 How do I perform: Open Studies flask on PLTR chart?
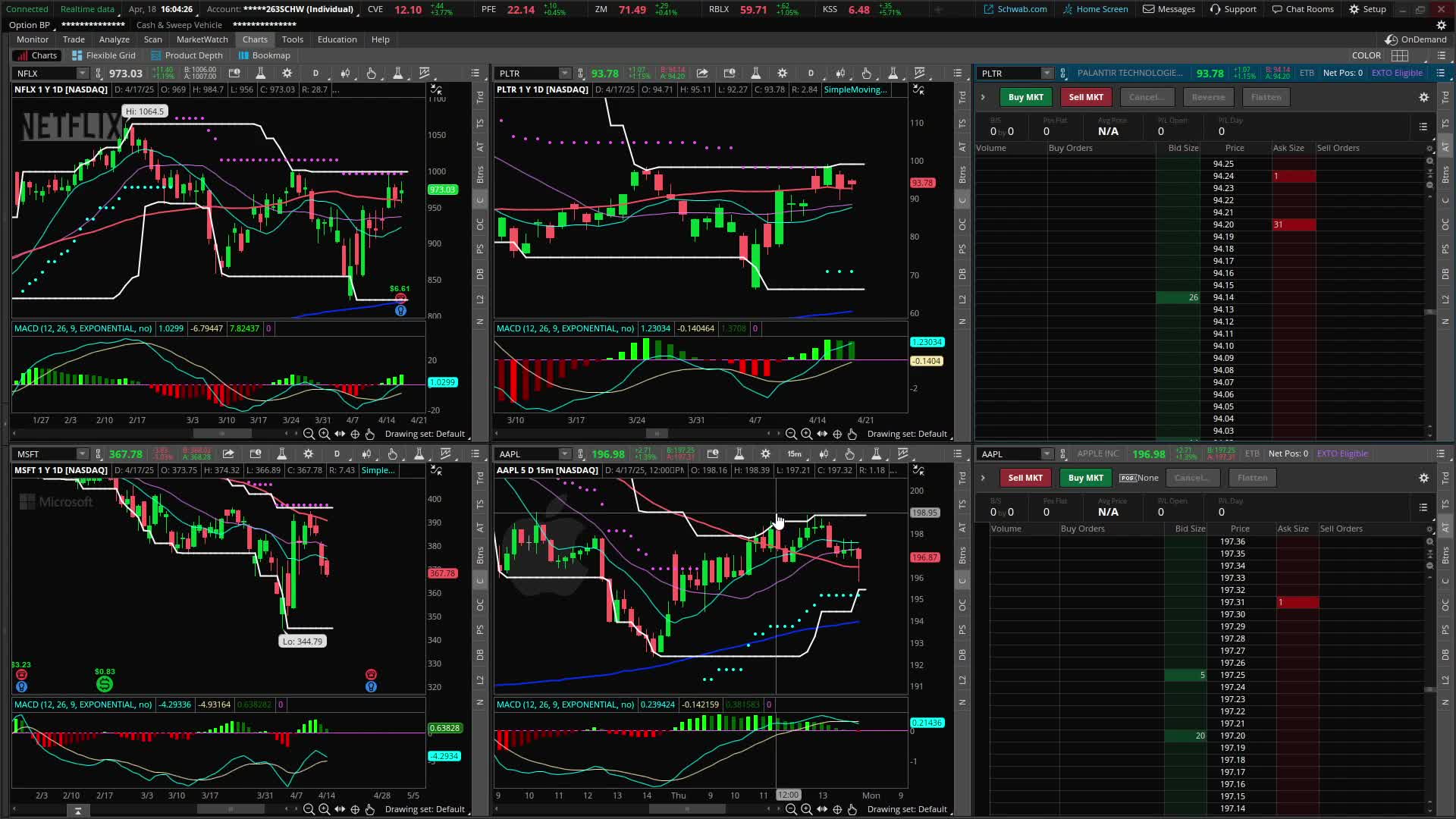click(x=755, y=74)
